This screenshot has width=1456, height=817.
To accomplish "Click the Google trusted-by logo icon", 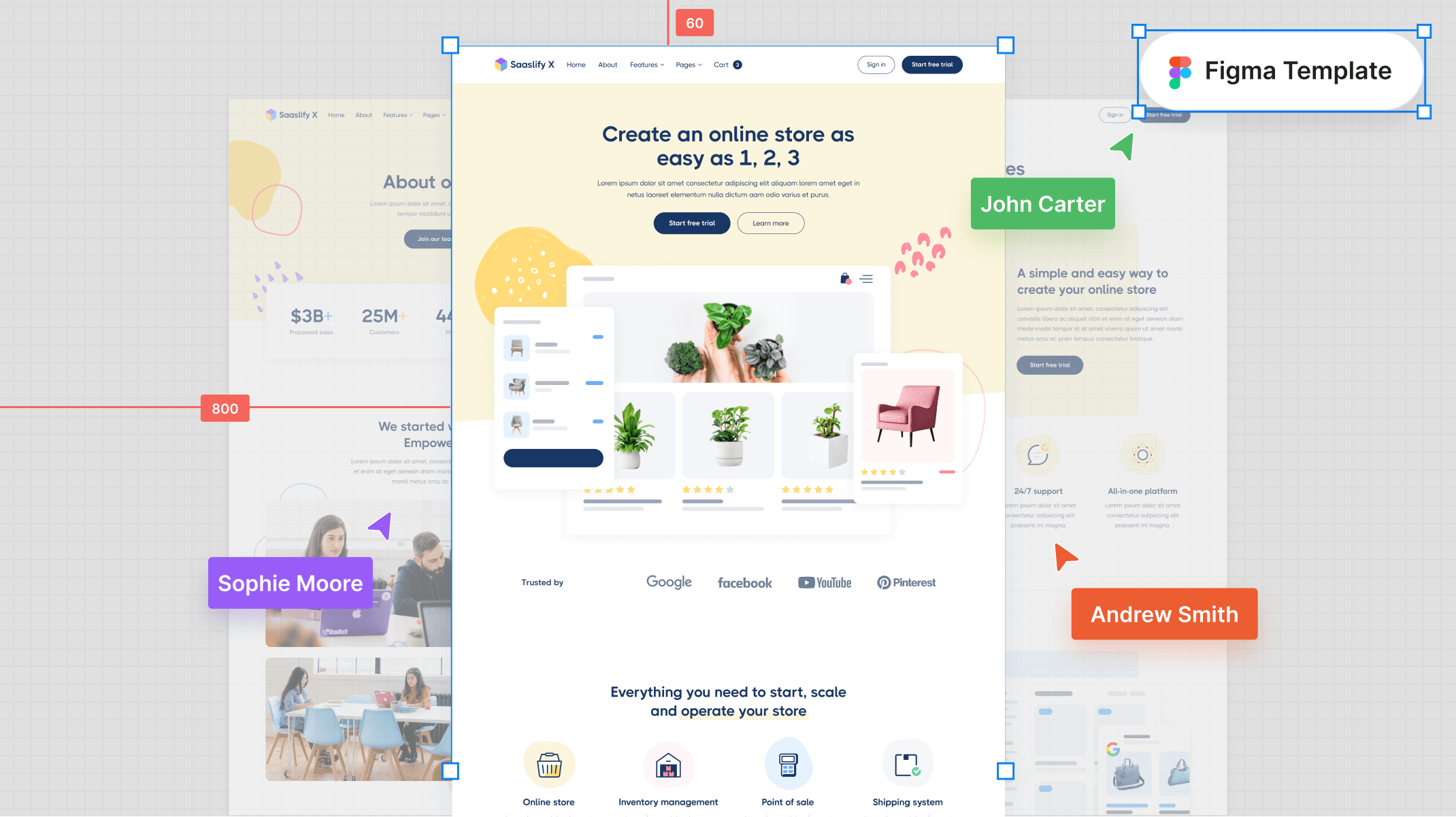I will click(668, 582).
